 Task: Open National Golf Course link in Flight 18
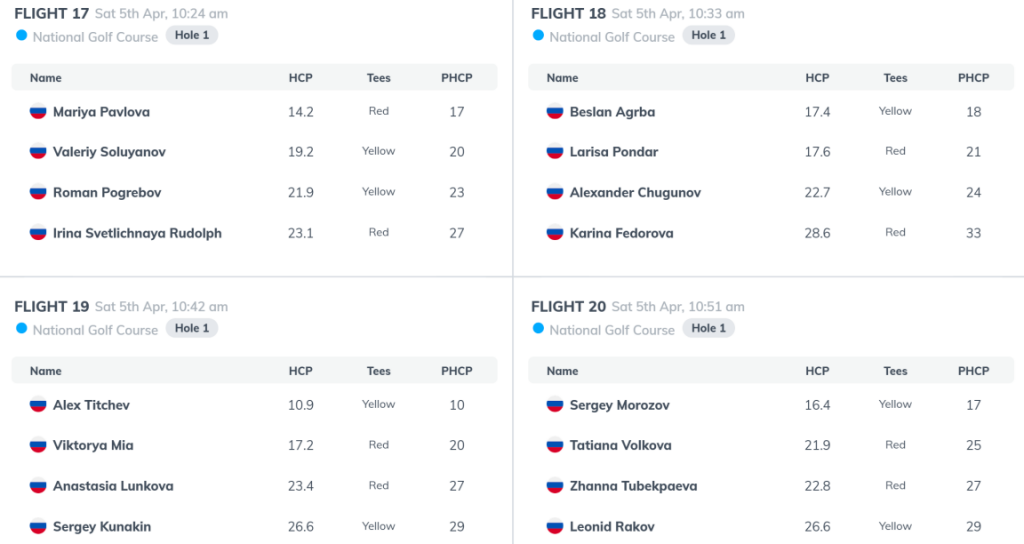[612, 37]
